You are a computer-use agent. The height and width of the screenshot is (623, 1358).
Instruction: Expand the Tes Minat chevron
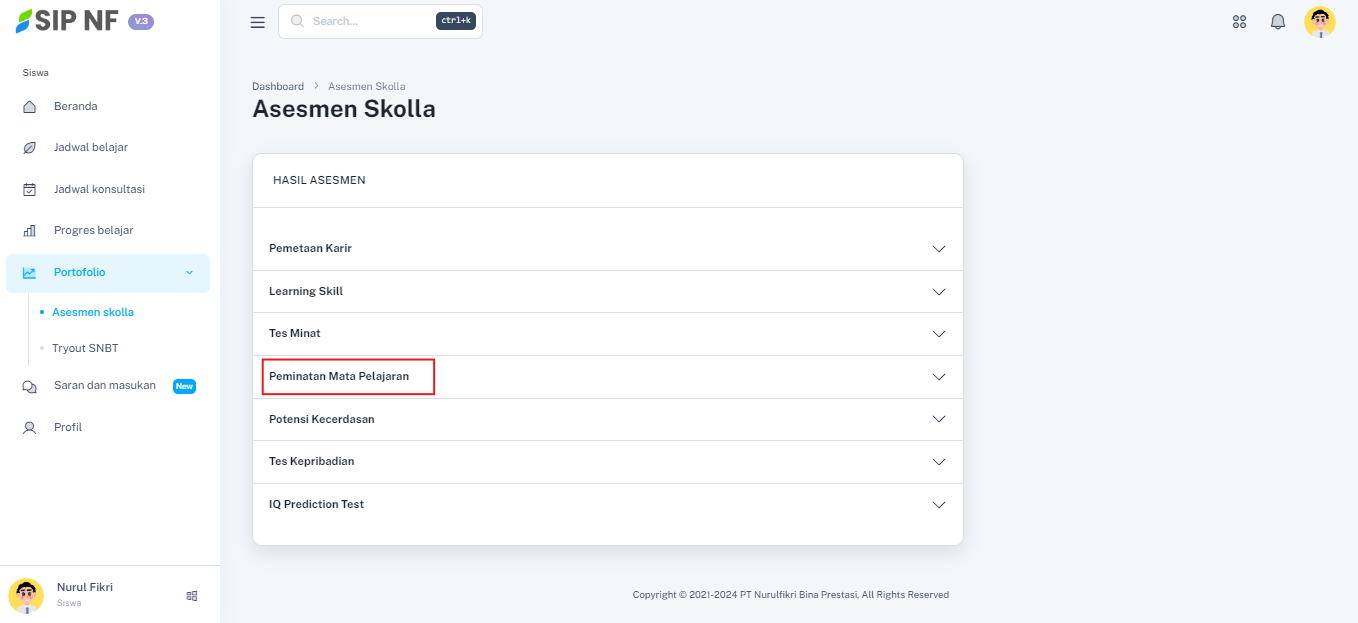(938, 334)
